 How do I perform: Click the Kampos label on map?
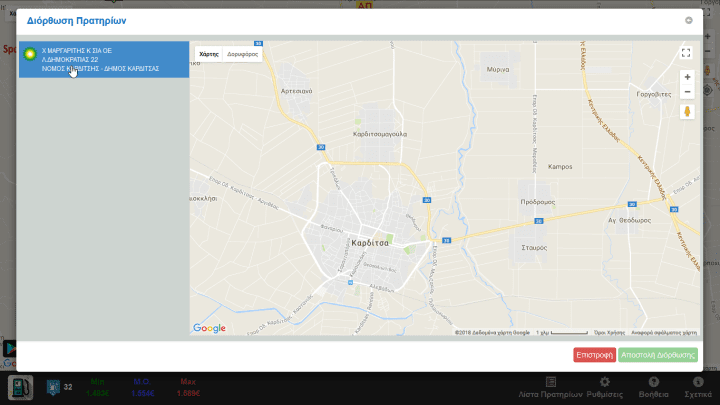click(560, 167)
